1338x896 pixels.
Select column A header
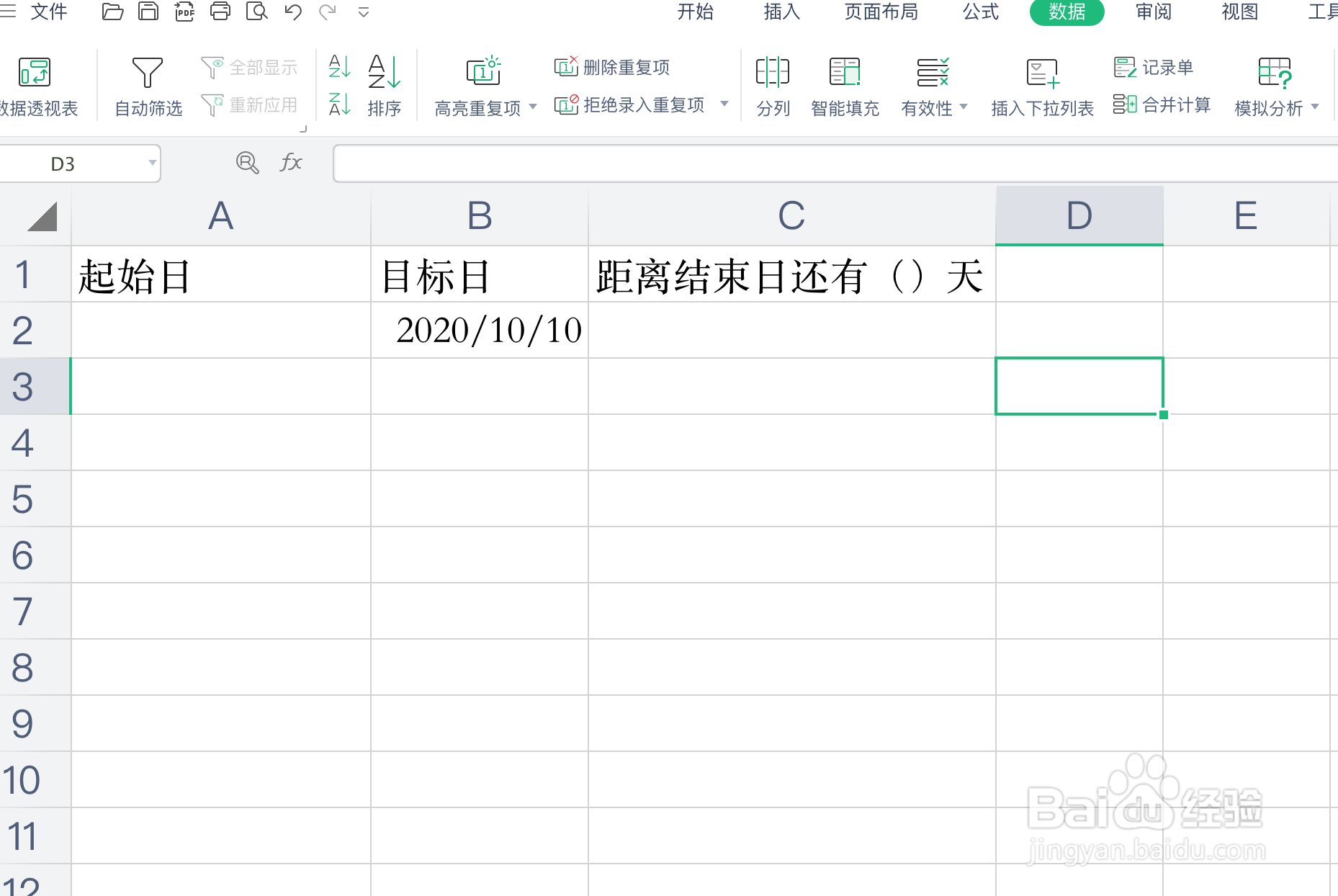(x=221, y=215)
